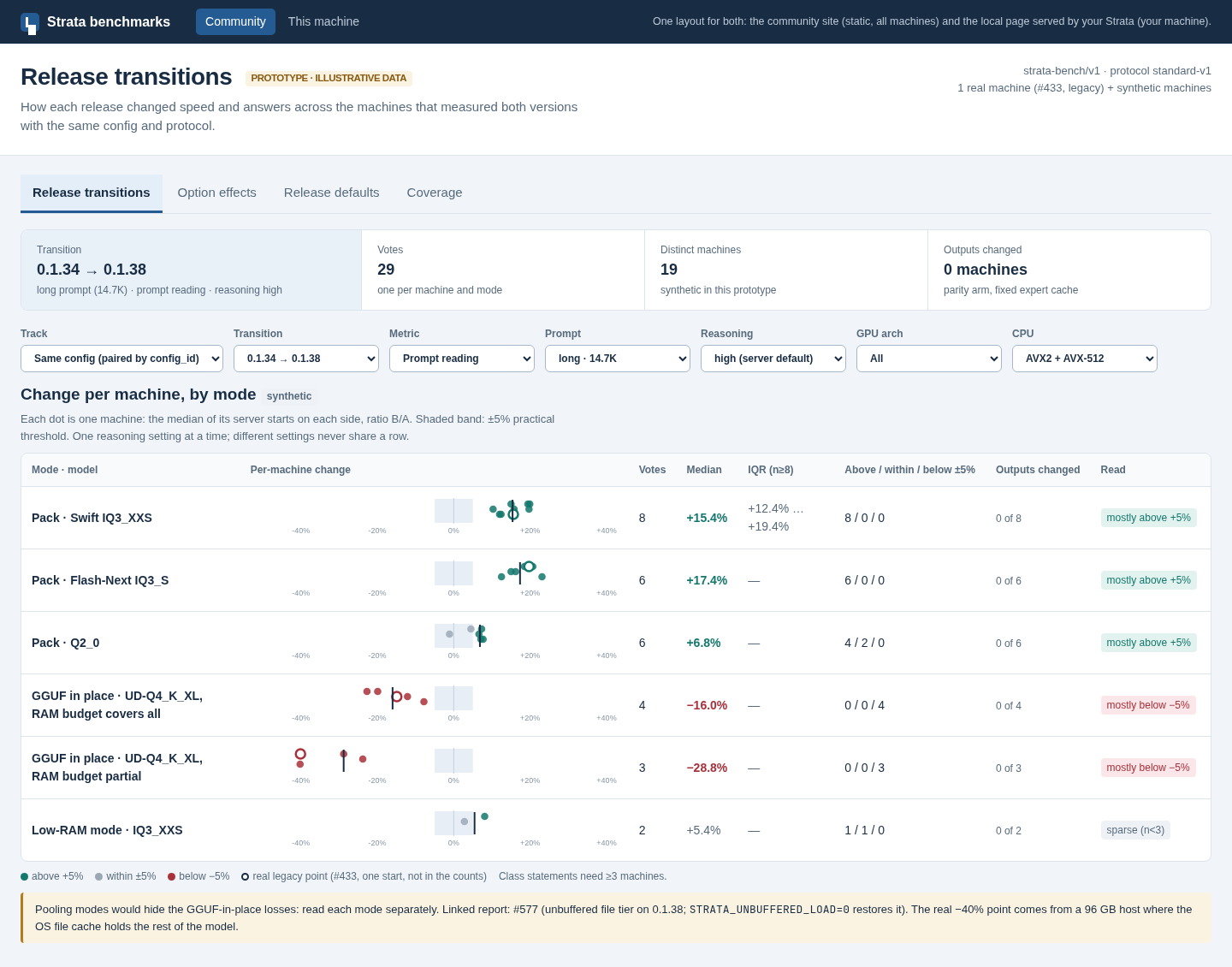This screenshot has width=1232, height=967.
Task: Click the IQR (n≥8) column header
Action: (771, 470)
